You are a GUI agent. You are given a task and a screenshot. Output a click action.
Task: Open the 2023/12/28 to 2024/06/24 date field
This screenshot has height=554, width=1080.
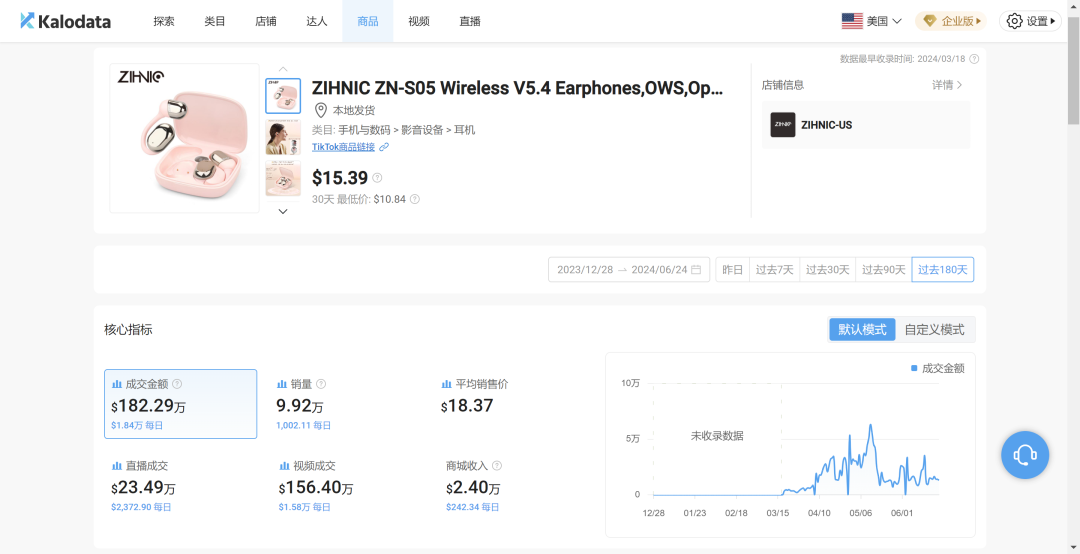coord(629,269)
